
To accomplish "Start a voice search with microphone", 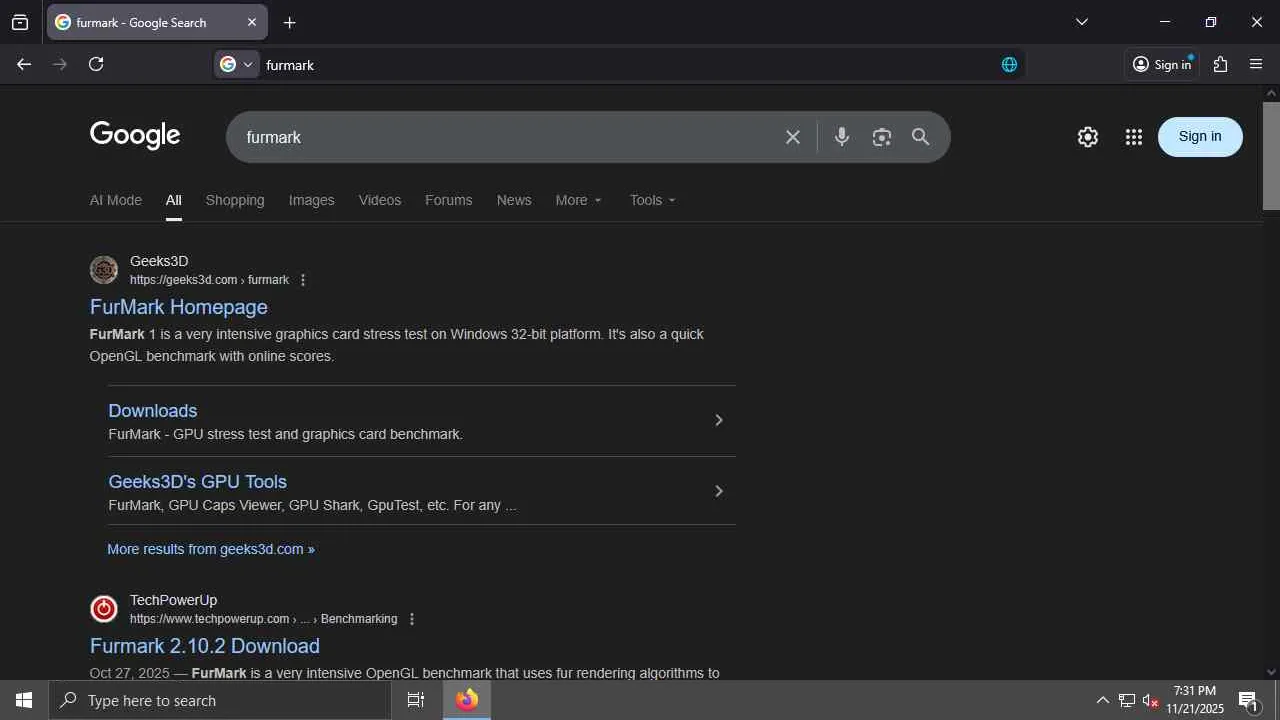I will click(x=842, y=137).
